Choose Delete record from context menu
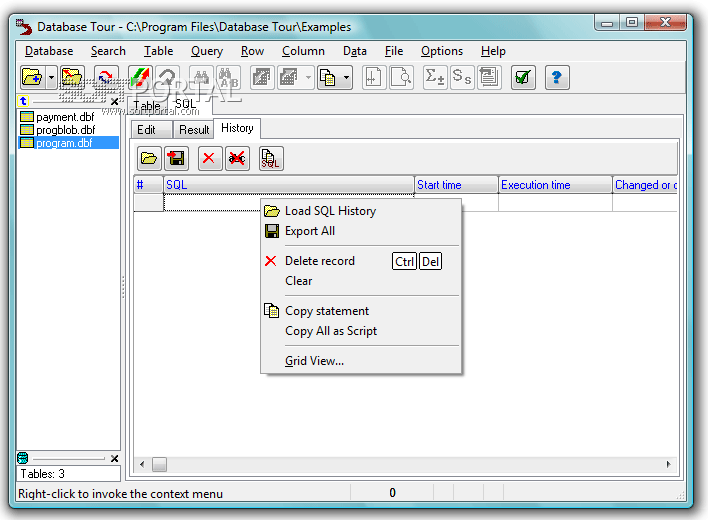708x520 pixels. click(361, 261)
